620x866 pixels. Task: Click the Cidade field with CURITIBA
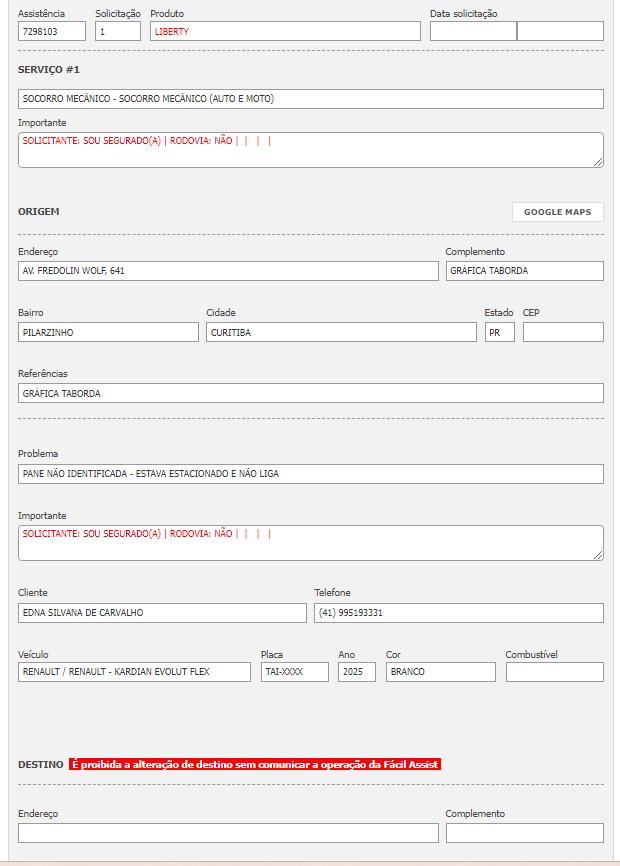click(x=341, y=332)
